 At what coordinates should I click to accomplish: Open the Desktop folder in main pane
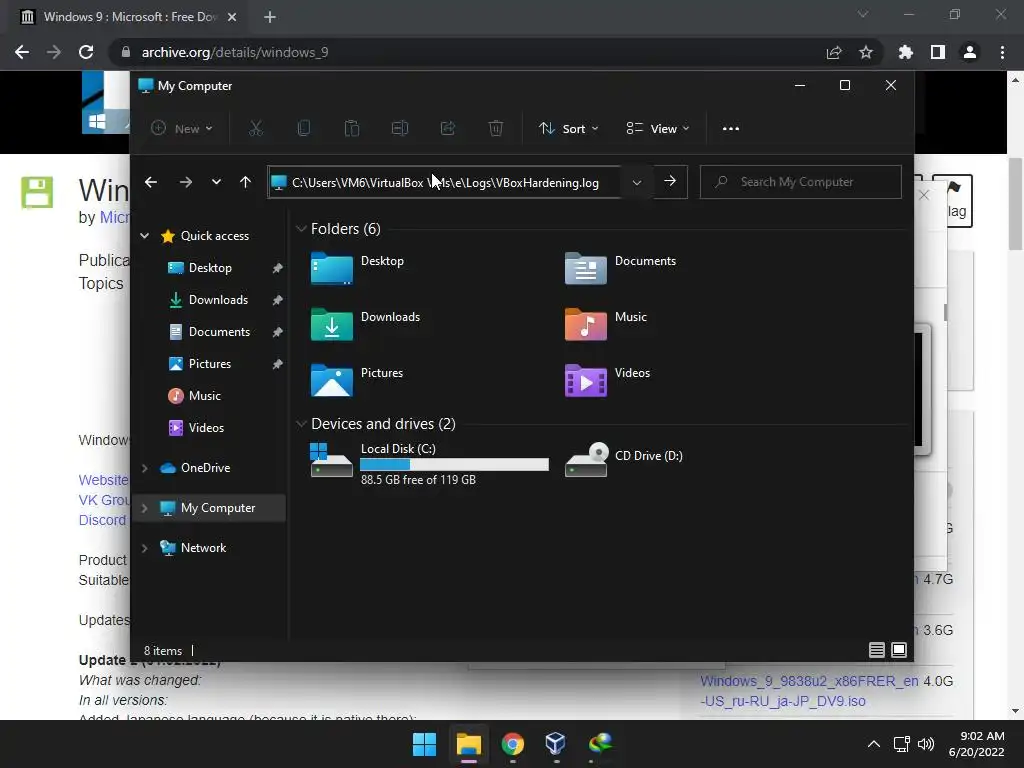coord(357,268)
